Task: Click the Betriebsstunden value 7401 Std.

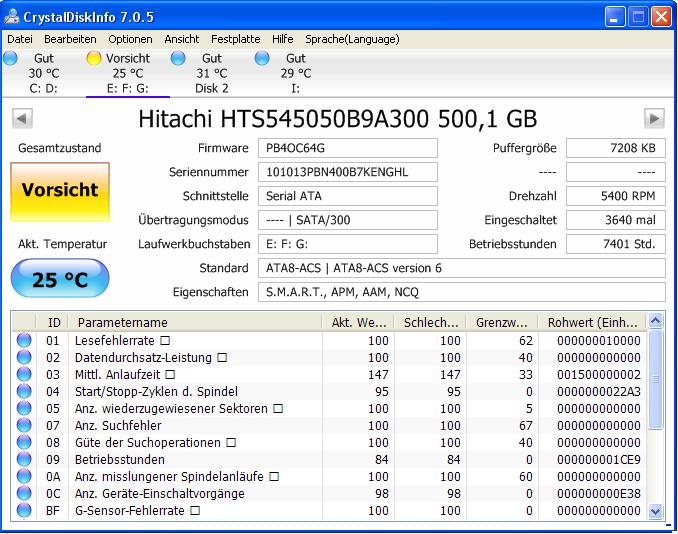Action: 616,244
